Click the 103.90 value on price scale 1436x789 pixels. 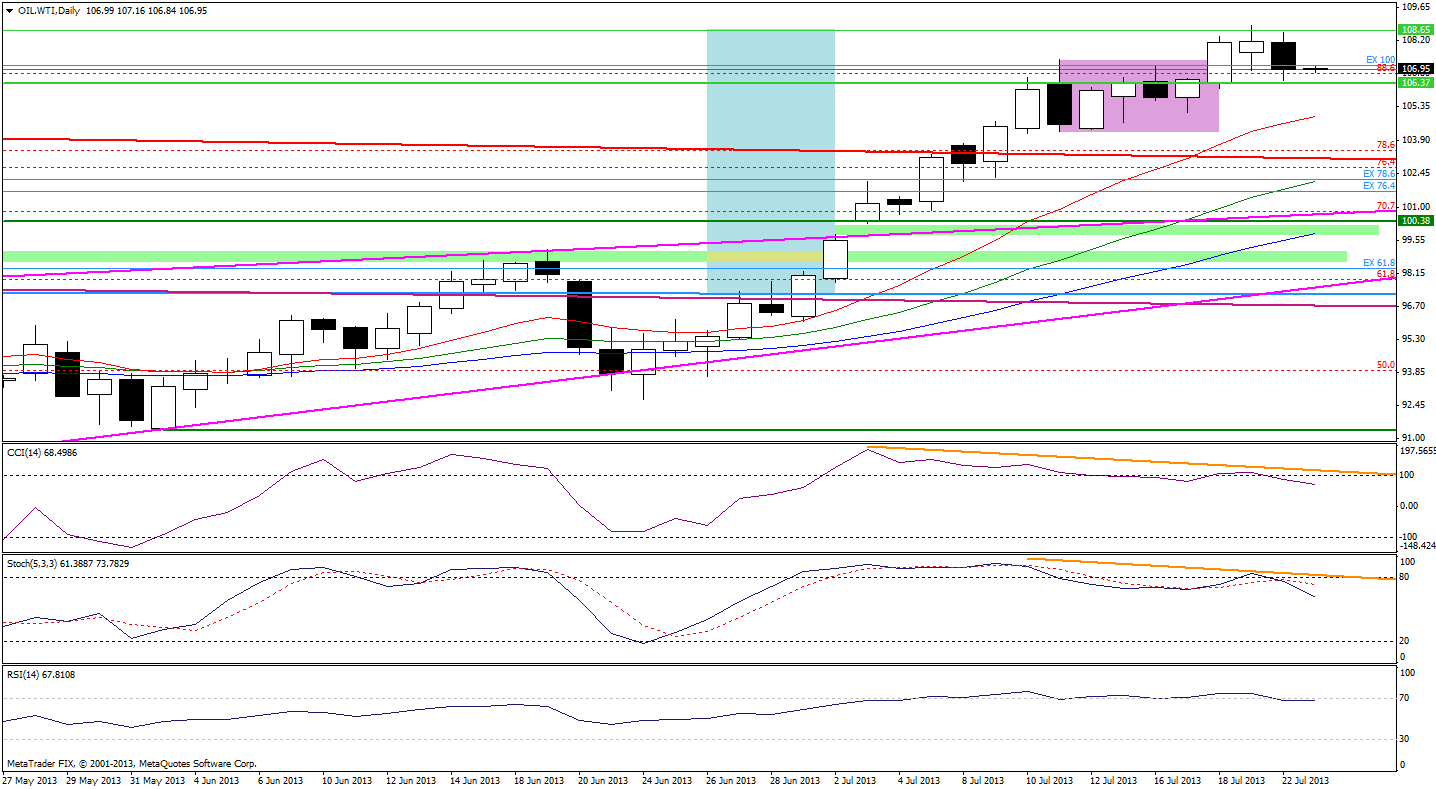pos(1415,139)
